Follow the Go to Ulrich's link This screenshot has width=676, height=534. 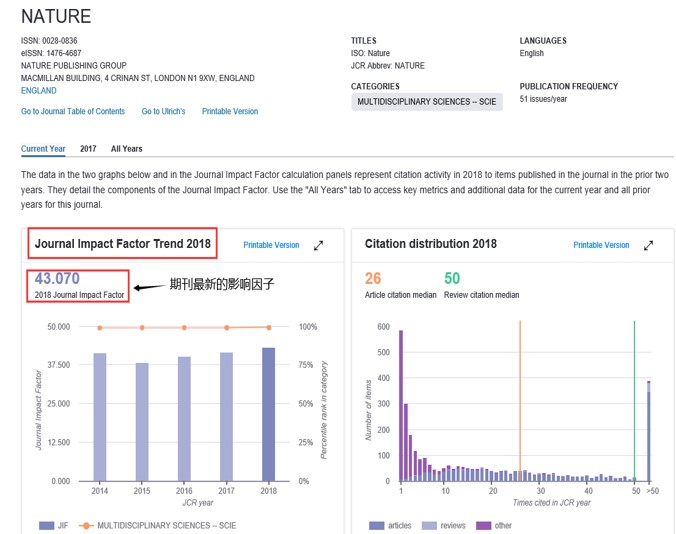[x=163, y=111]
